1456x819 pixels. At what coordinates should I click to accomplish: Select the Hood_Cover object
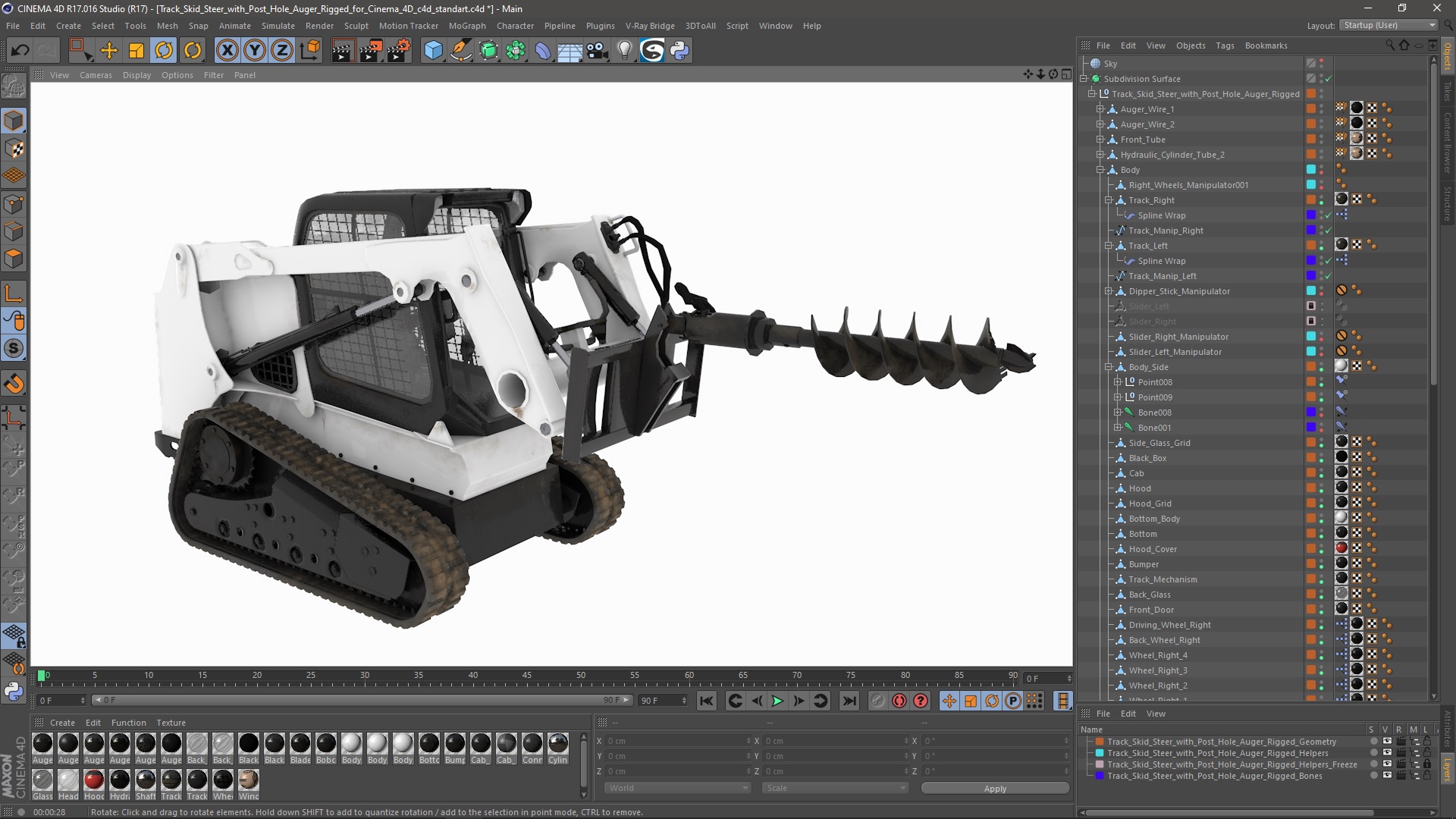point(1153,549)
